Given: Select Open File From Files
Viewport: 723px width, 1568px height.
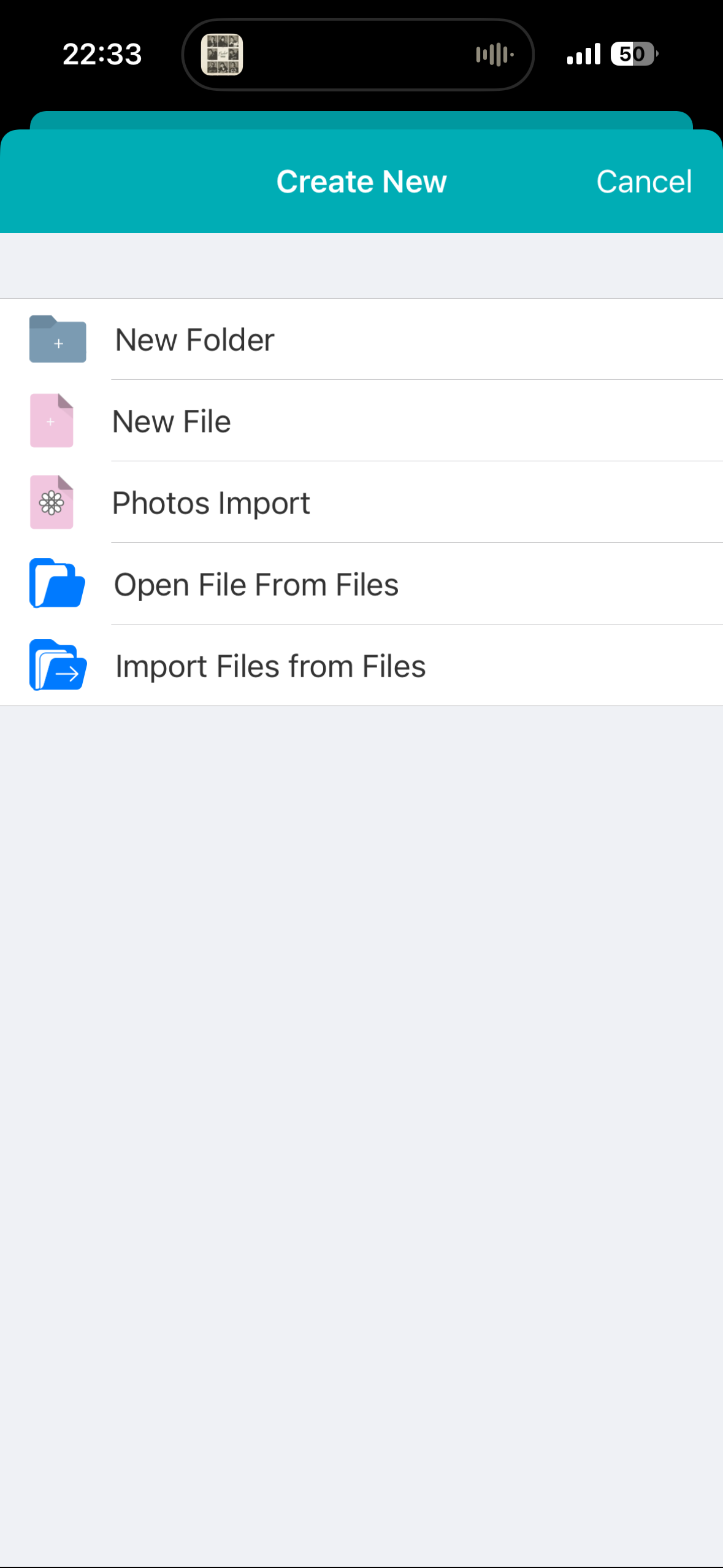Looking at the screenshot, I should point(256,585).
